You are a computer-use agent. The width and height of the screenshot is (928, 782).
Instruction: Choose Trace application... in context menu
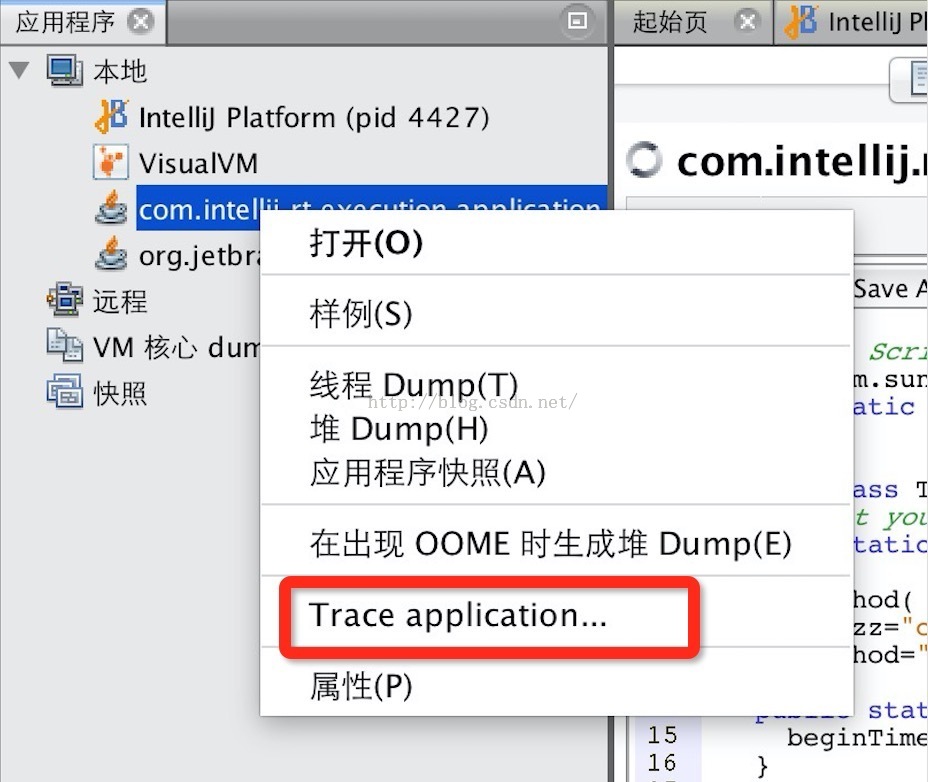point(556,614)
